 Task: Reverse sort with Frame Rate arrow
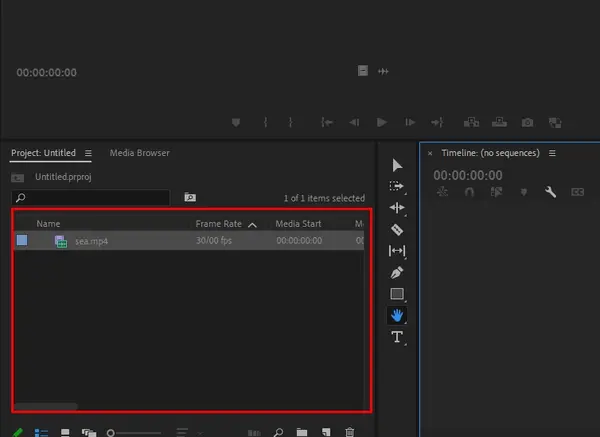[252, 225]
